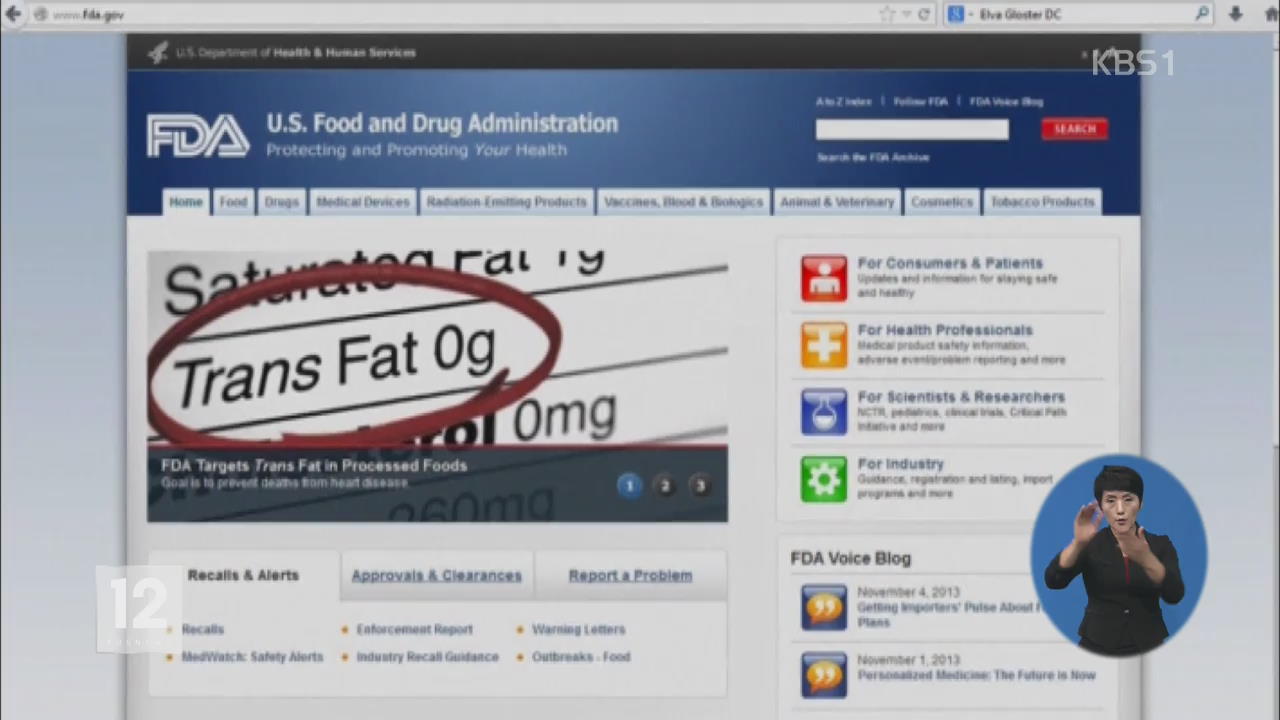Open FDA Targets Trans Fat in Processed Foods headline
The width and height of the screenshot is (1280, 720).
click(x=314, y=466)
